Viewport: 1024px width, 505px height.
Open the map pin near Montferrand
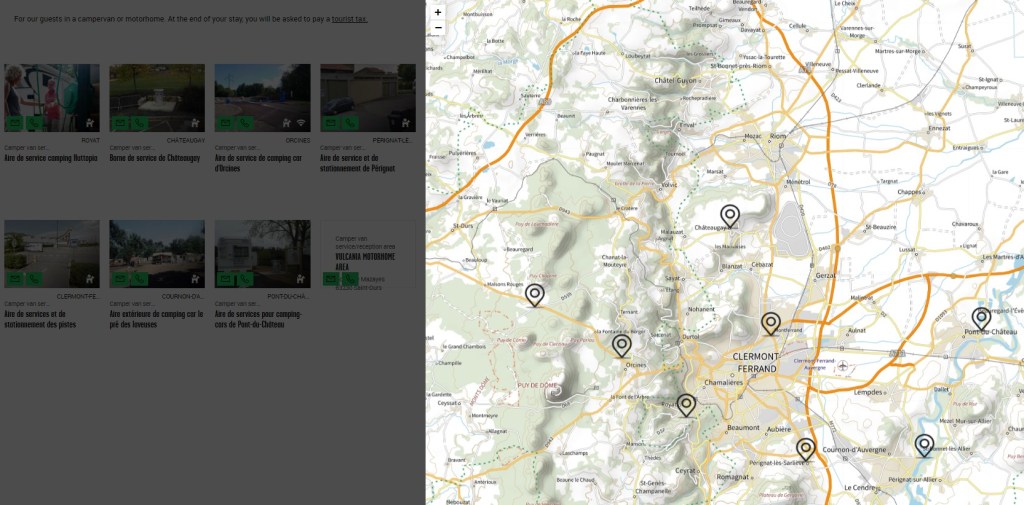[770, 322]
